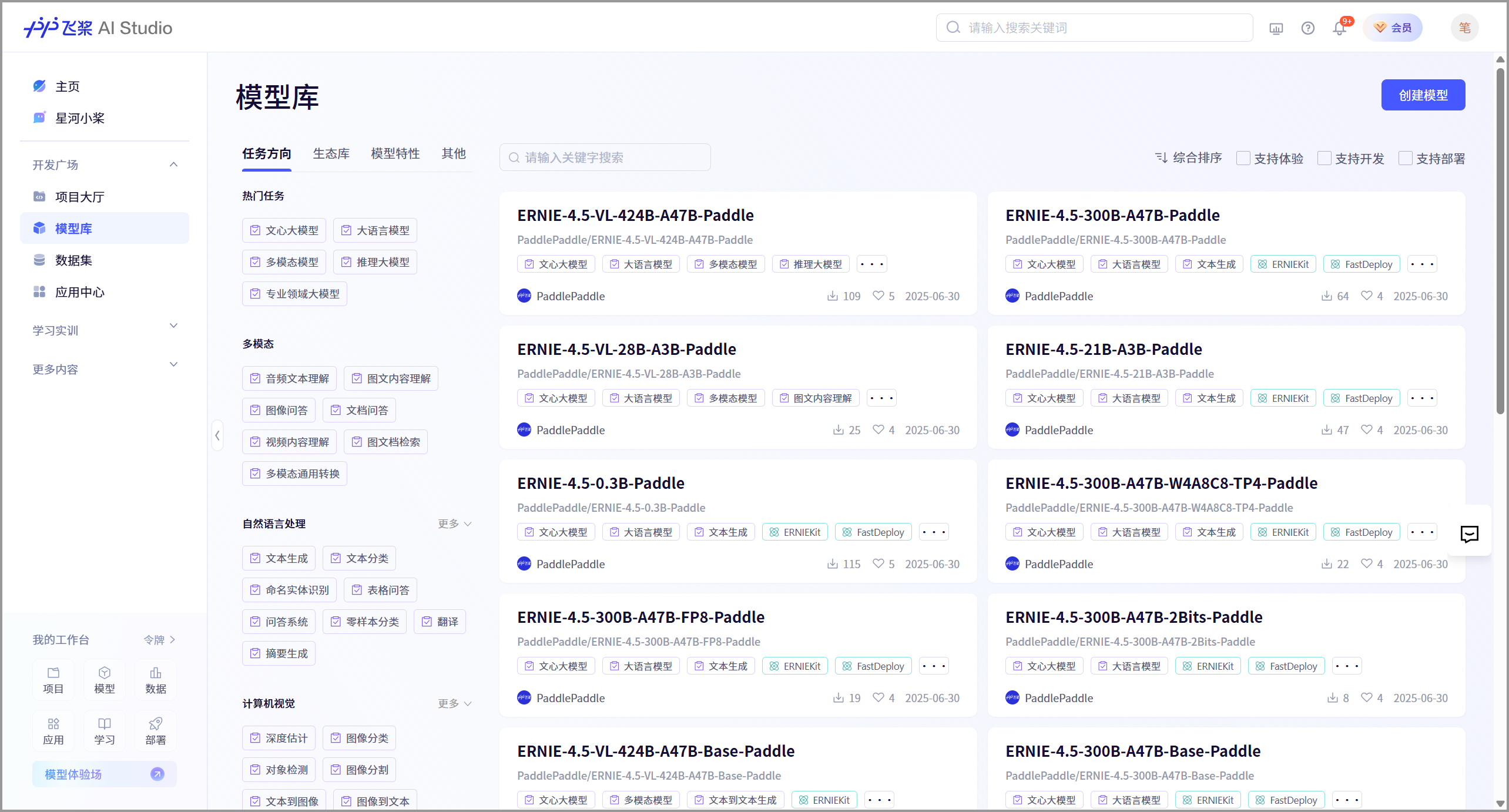Switch to the 模型特性 tab
This screenshot has height=812, width=1509.
[x=395, y=154]
